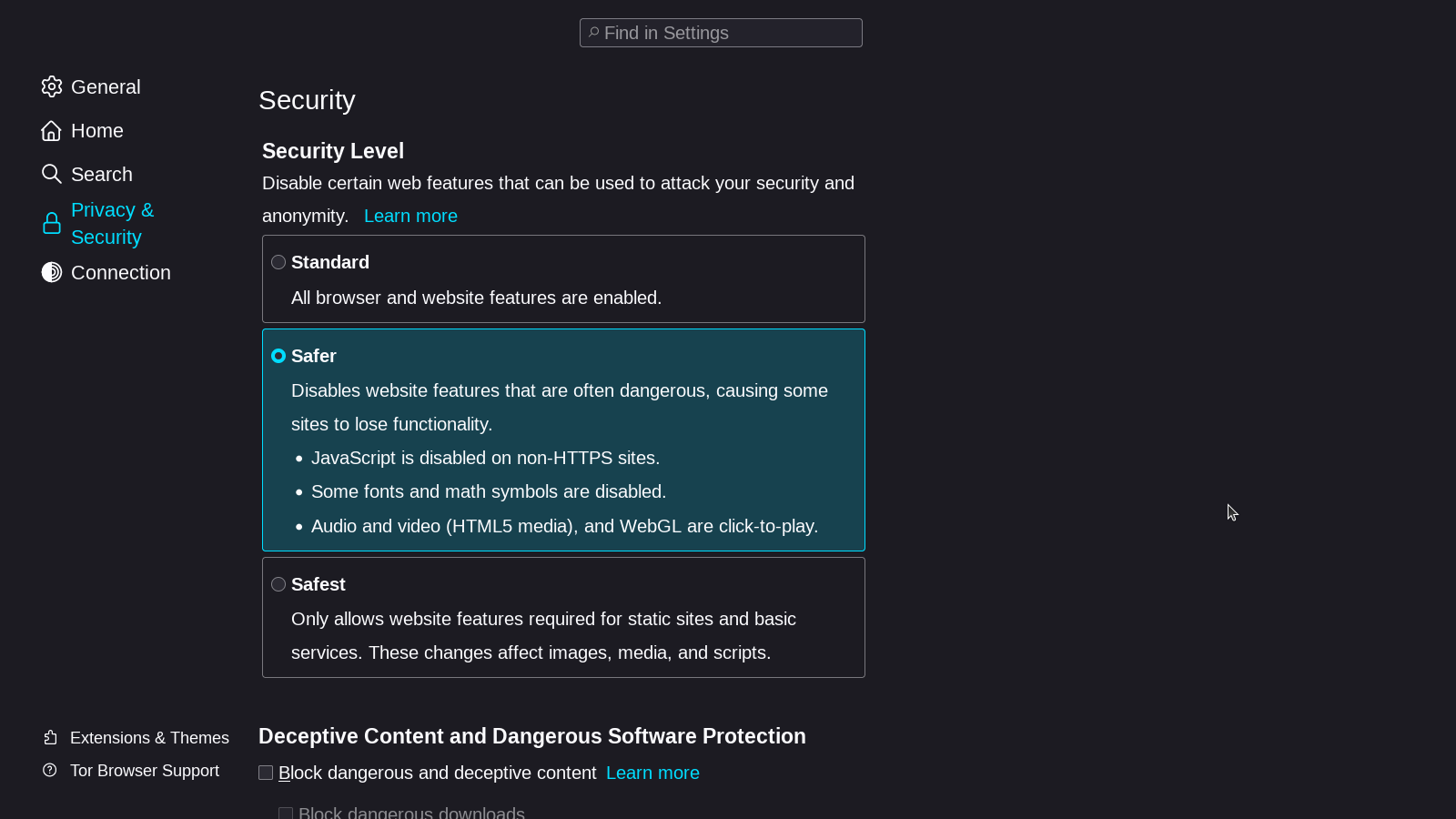Open the General settings category

coord(106,87)
